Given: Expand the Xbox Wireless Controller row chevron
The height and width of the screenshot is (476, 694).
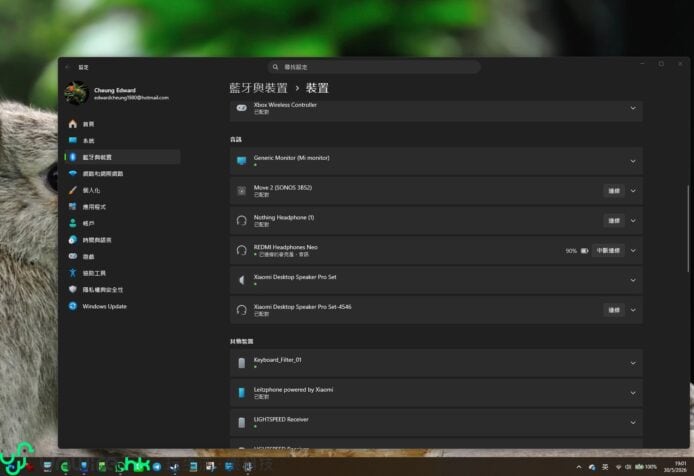Looking at the screenshot, I should tap(633, 108).
